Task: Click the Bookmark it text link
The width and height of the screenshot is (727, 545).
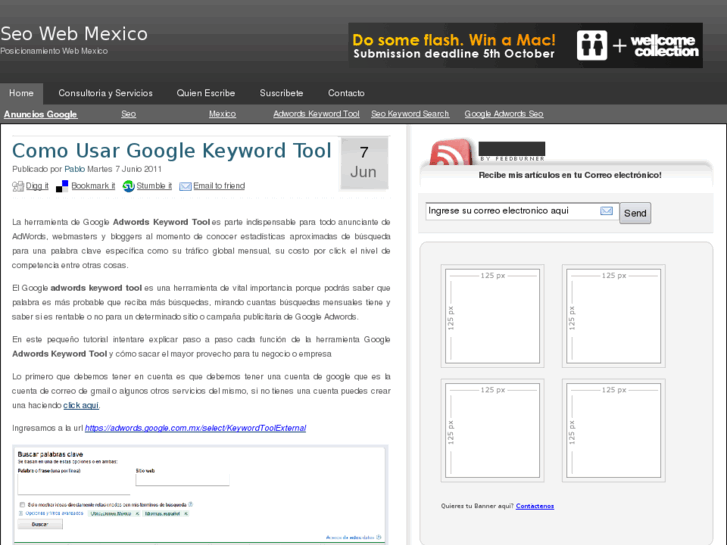Action: tap(93, 186)
